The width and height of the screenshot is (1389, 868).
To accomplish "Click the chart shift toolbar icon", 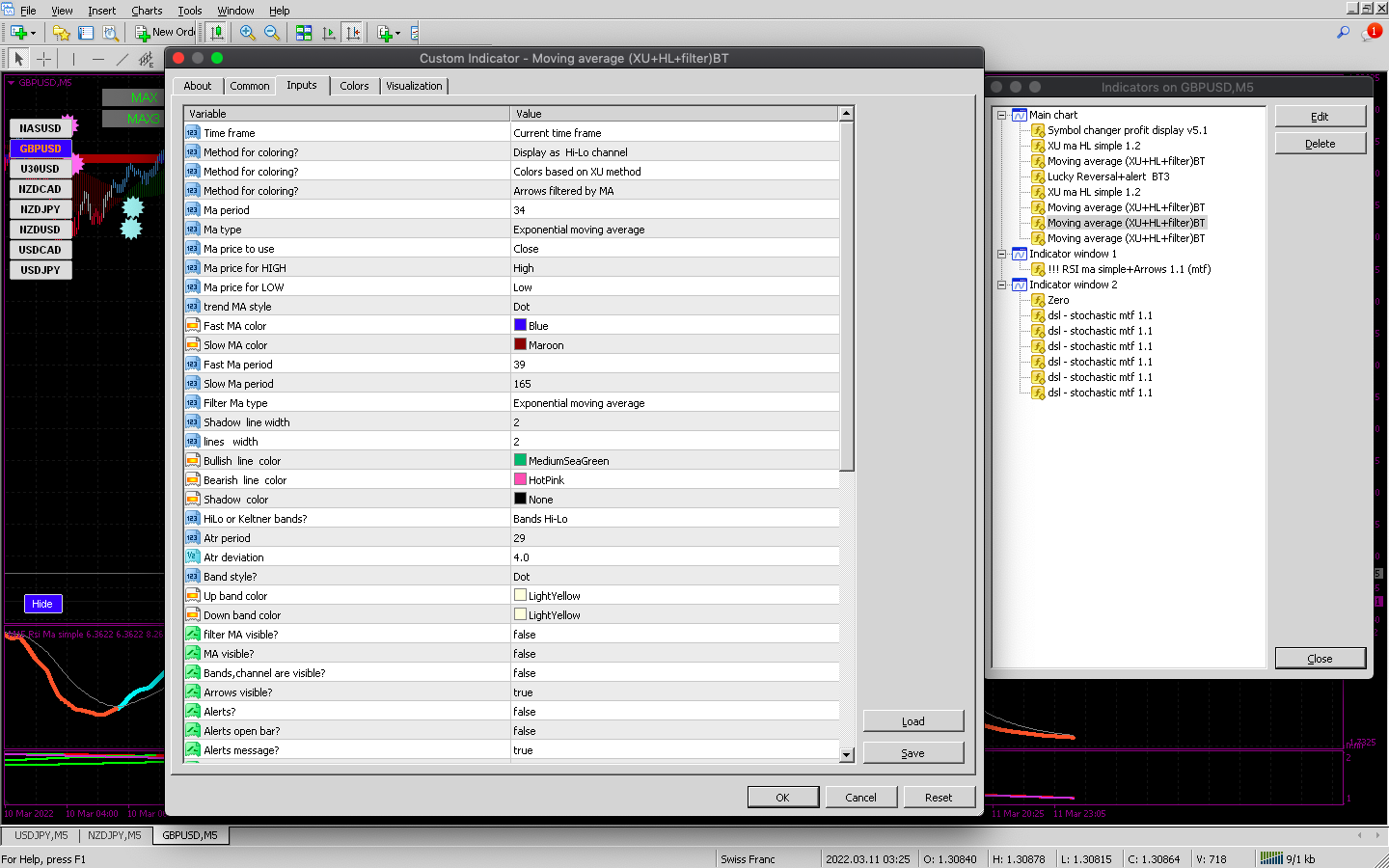I will pos(353,33).
